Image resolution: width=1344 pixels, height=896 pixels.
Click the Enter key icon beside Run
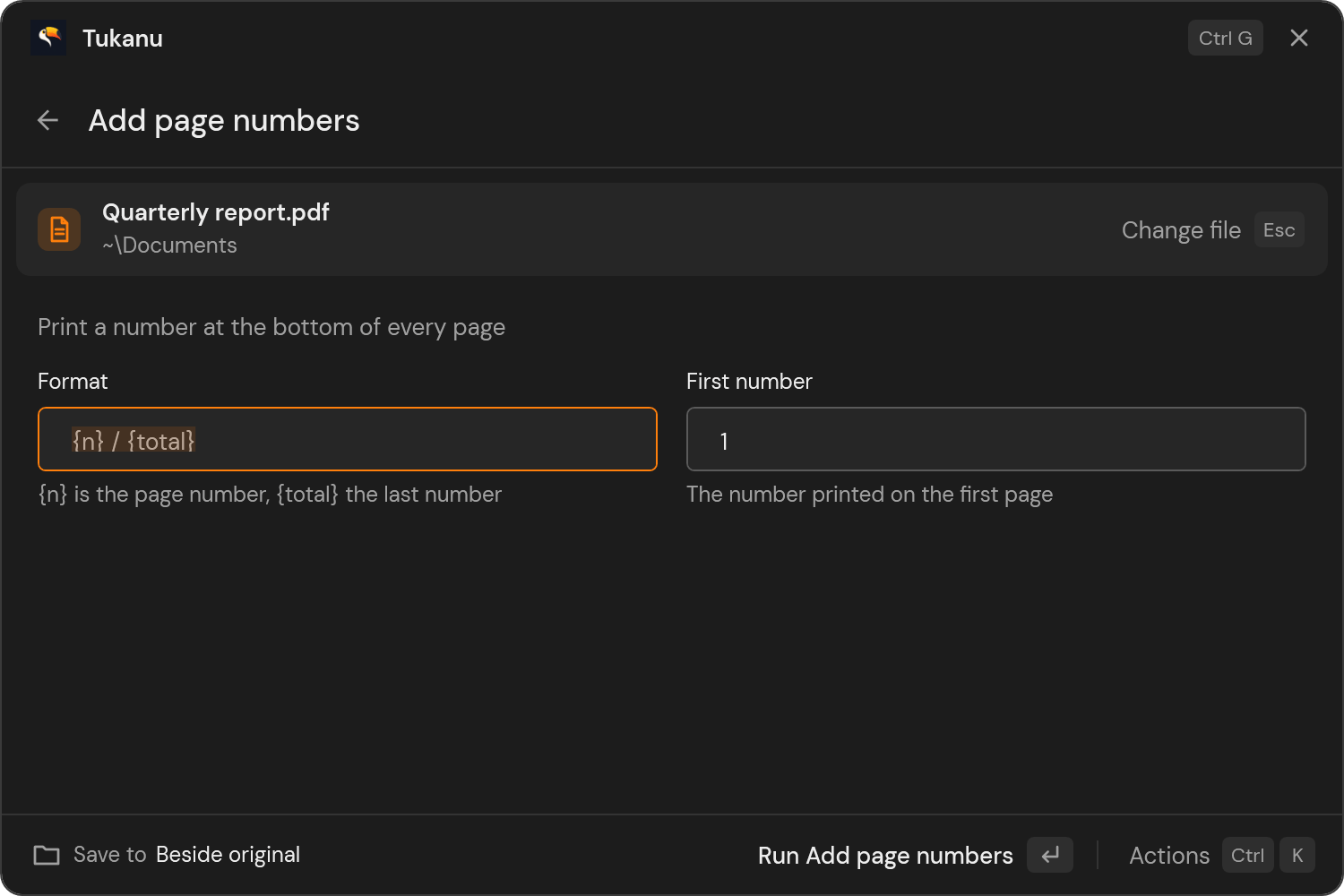point(1050,855)
